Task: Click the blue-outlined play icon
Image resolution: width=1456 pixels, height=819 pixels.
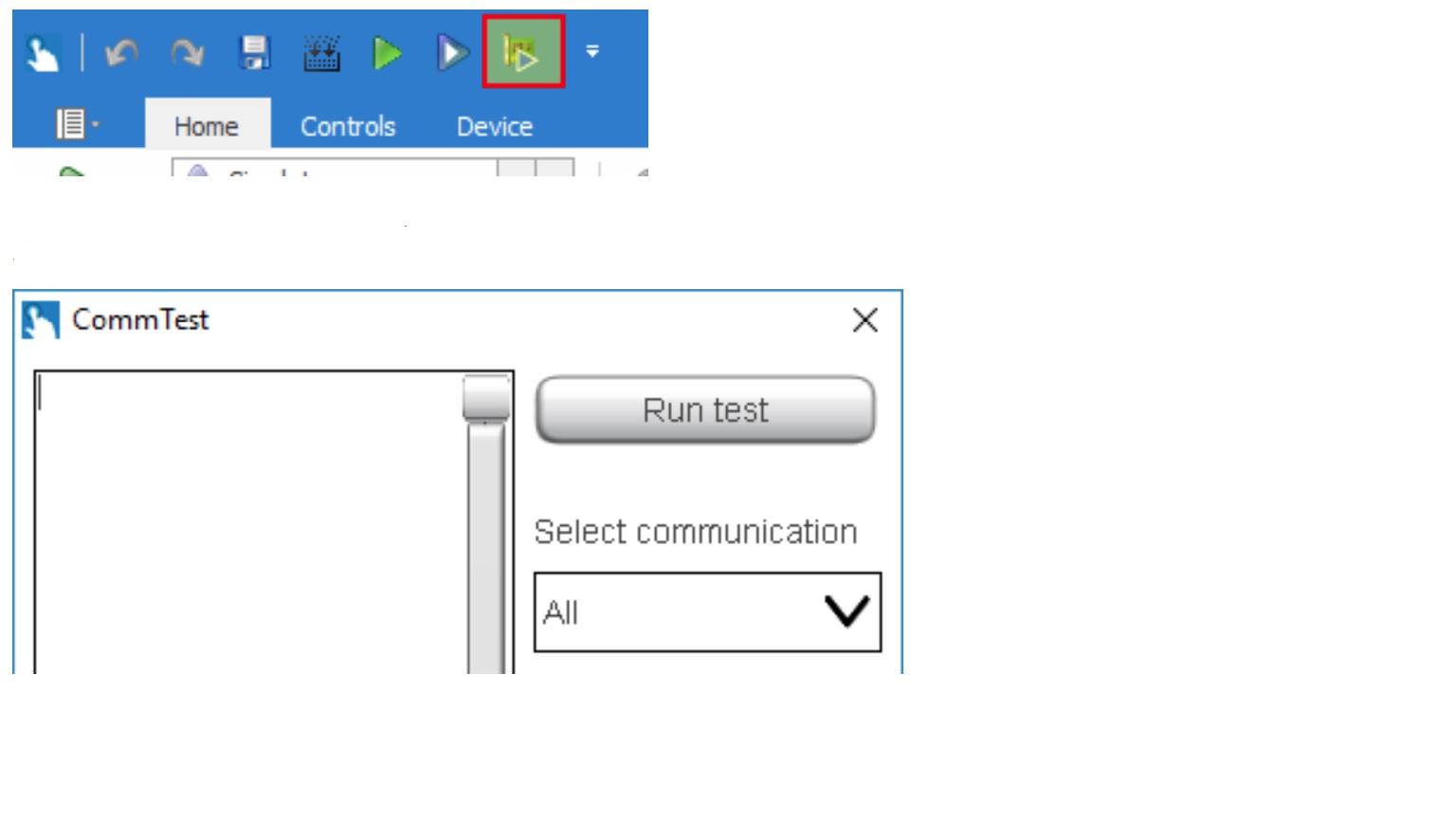Action: click(x=452, y=53)
